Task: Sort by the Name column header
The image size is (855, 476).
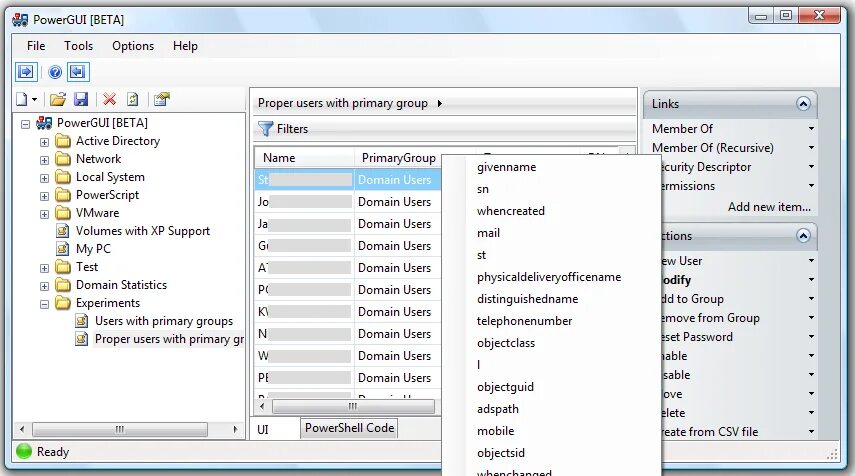Action: tap(304, 158)
